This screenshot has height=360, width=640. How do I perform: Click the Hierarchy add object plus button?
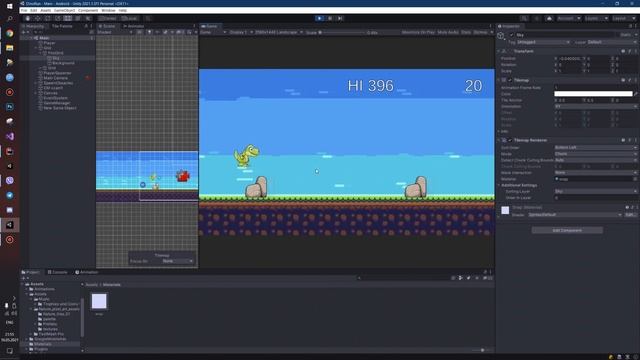24,32
